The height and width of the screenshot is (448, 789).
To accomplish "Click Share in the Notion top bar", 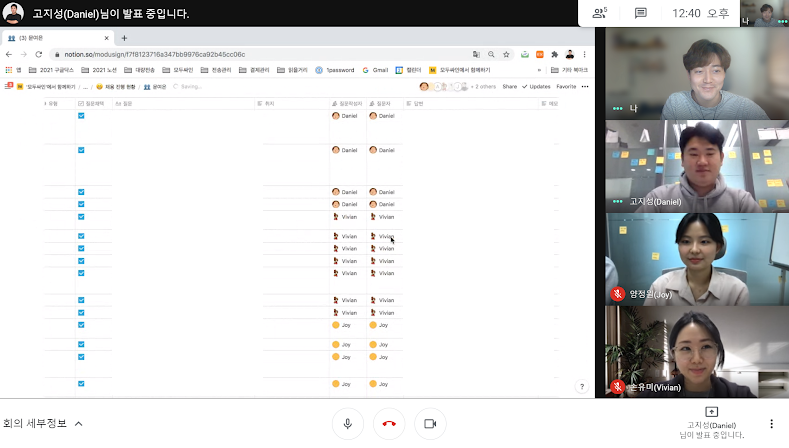I will coord(509,87).
